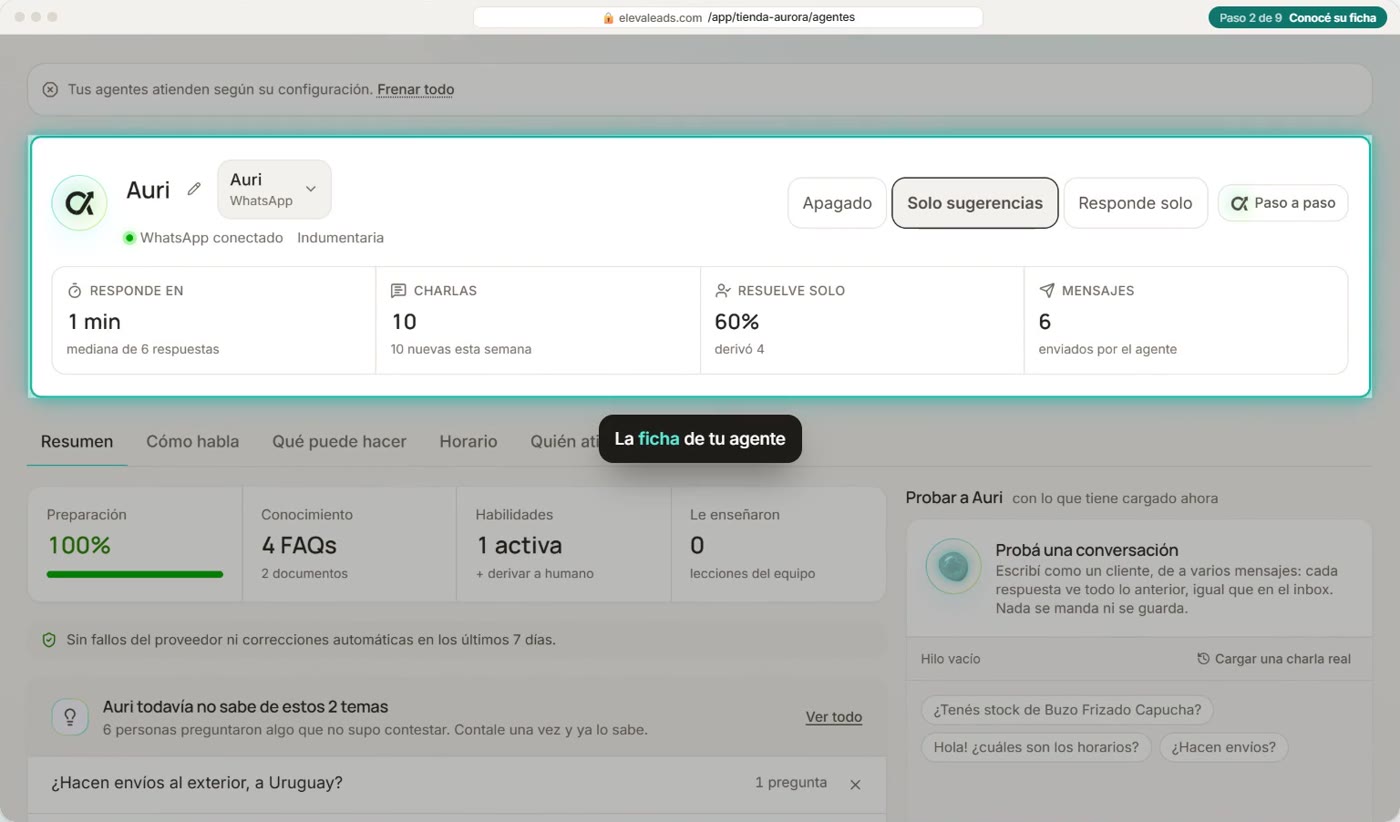The height and width of the screenshot is (822, 1400).
Task: Click the Indumentaria label
Action: tap(340, 238)
